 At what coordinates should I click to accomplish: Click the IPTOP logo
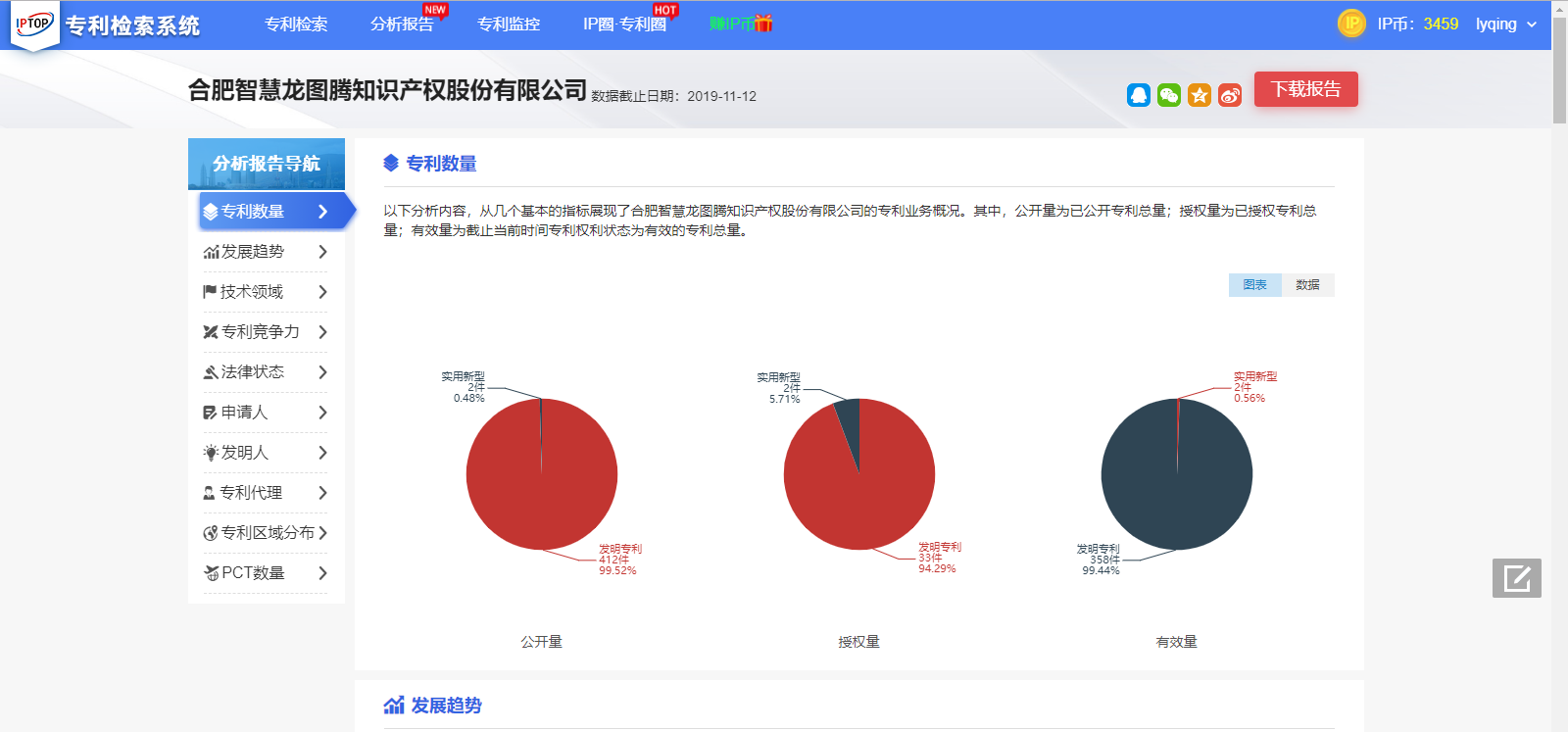(34, 24)
